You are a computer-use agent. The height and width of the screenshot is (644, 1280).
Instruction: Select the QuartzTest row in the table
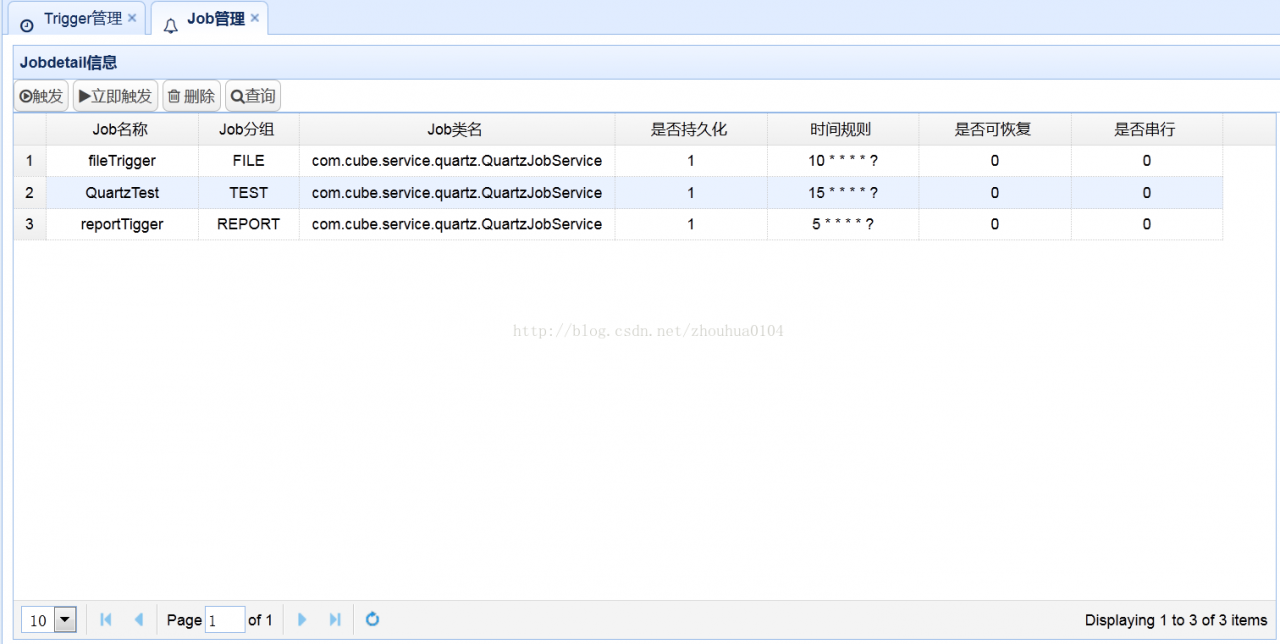tap(122, 192)
